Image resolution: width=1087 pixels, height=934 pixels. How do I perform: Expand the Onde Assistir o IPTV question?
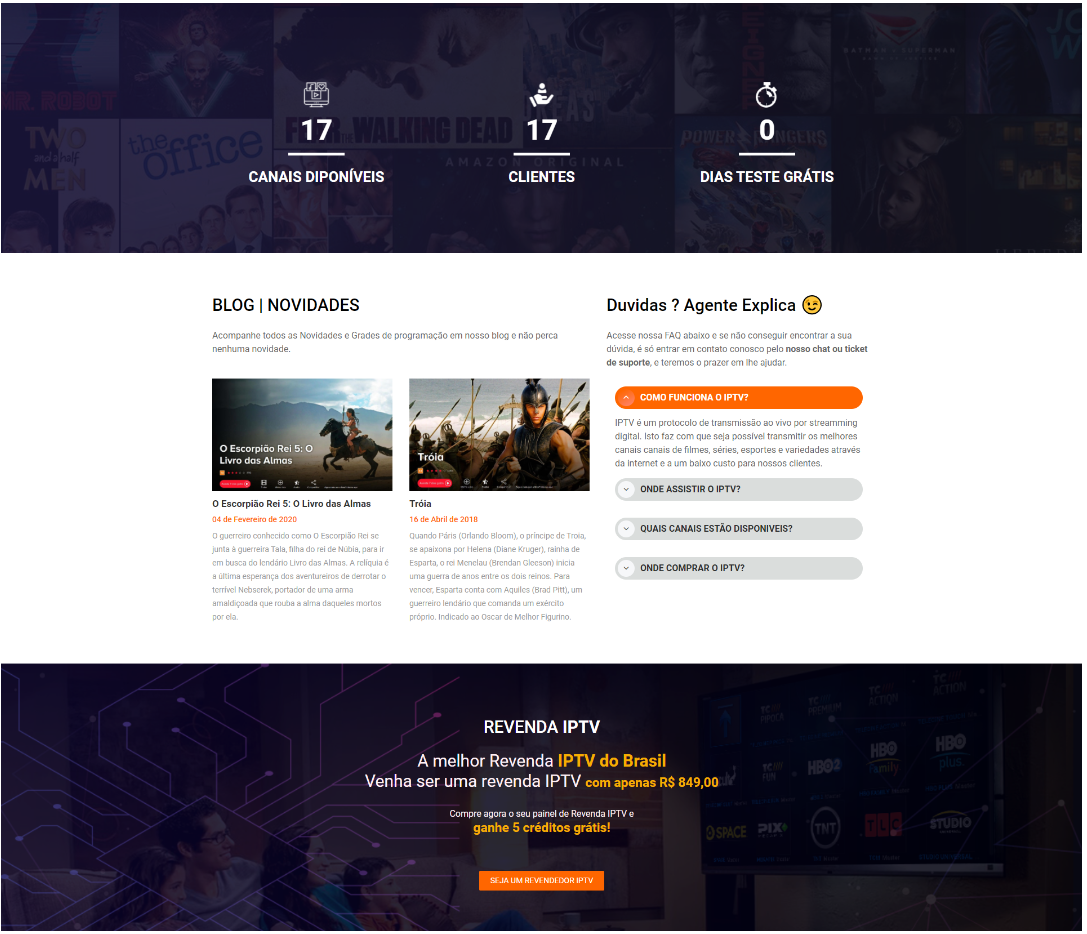[738, 490]
